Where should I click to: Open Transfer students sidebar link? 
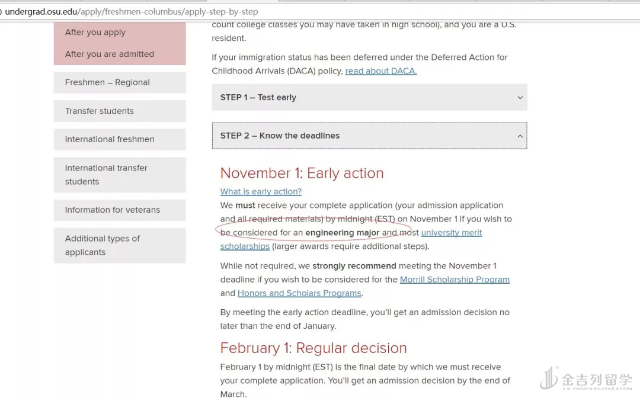[100, 111]
